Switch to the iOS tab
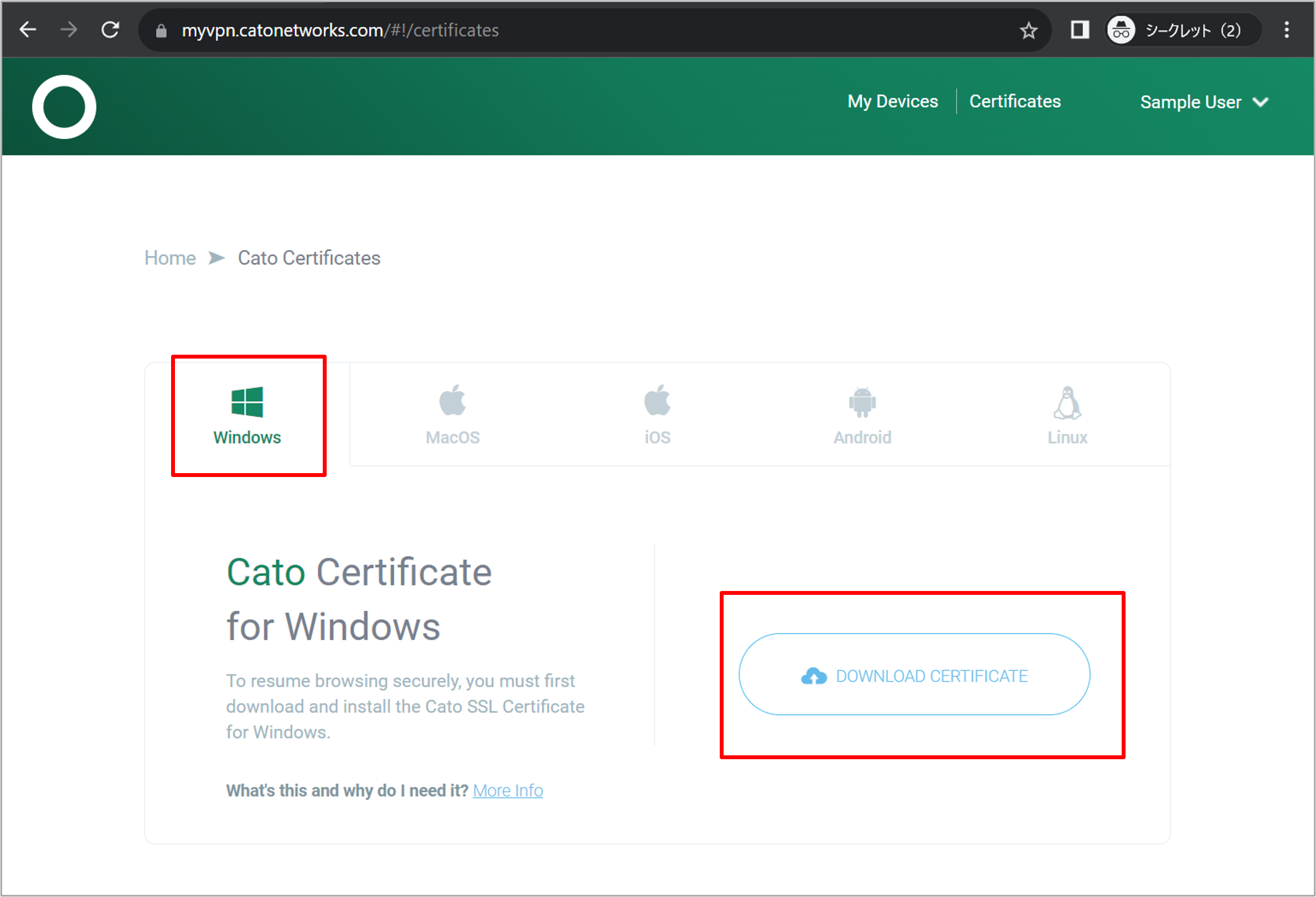The height and width of the screenshot is (897, 1316). coord(657,416)
